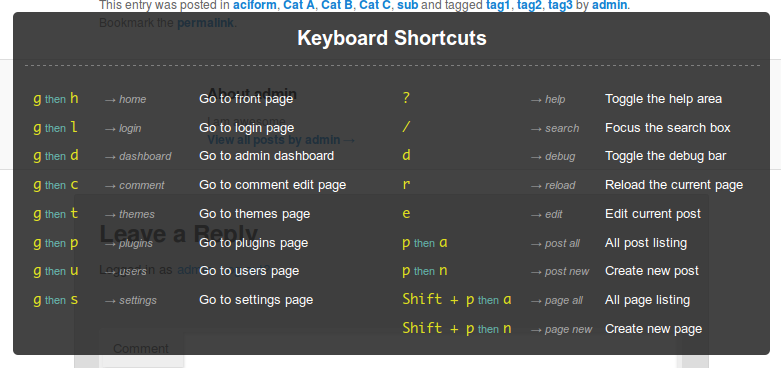Open the tag2 tag link
The width and height of the screenshot is (781, 368).
pyautogui.click(x=529, y=5)
